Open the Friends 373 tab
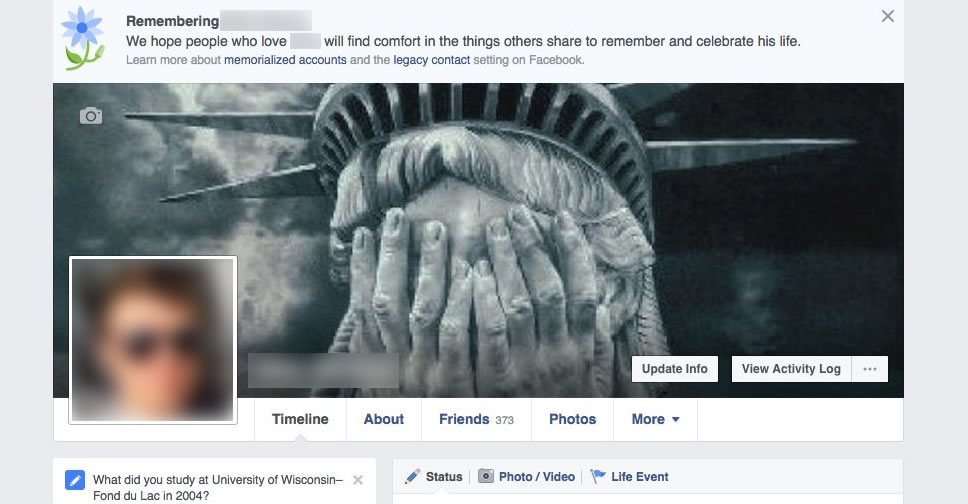Image resolution: width=968 pixels, height=504 pixels. click(476, 419)
